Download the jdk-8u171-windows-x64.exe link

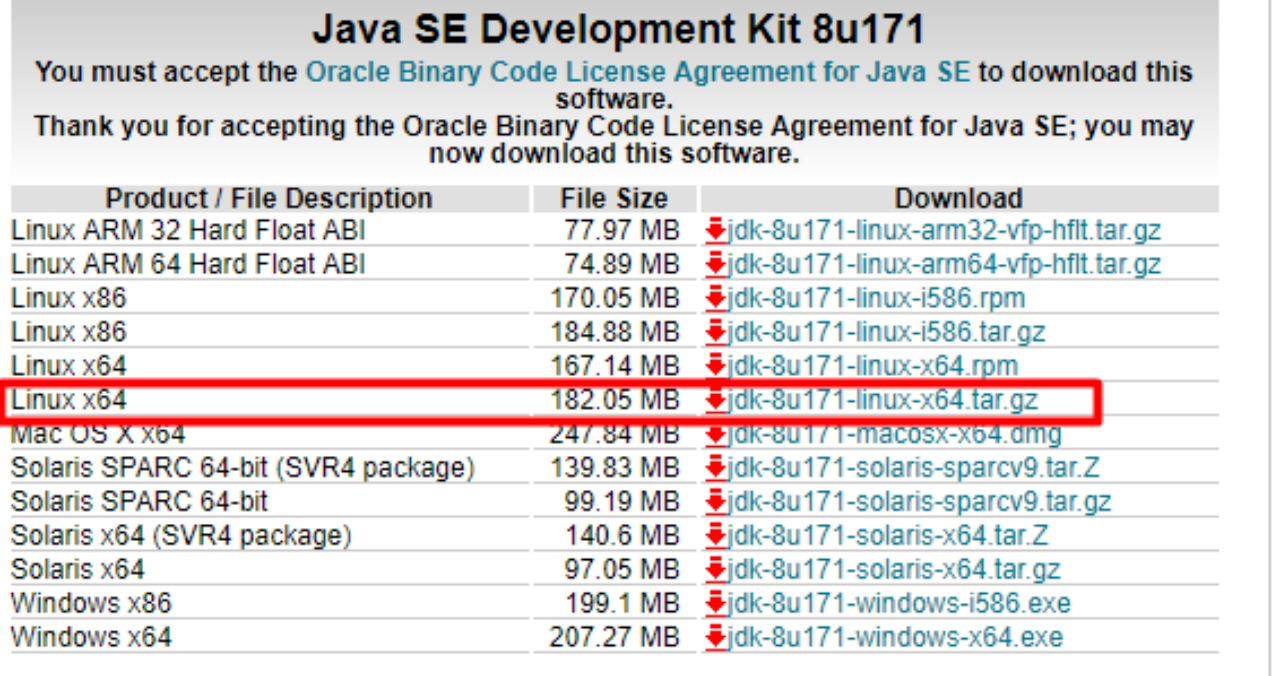pos(895,637)
